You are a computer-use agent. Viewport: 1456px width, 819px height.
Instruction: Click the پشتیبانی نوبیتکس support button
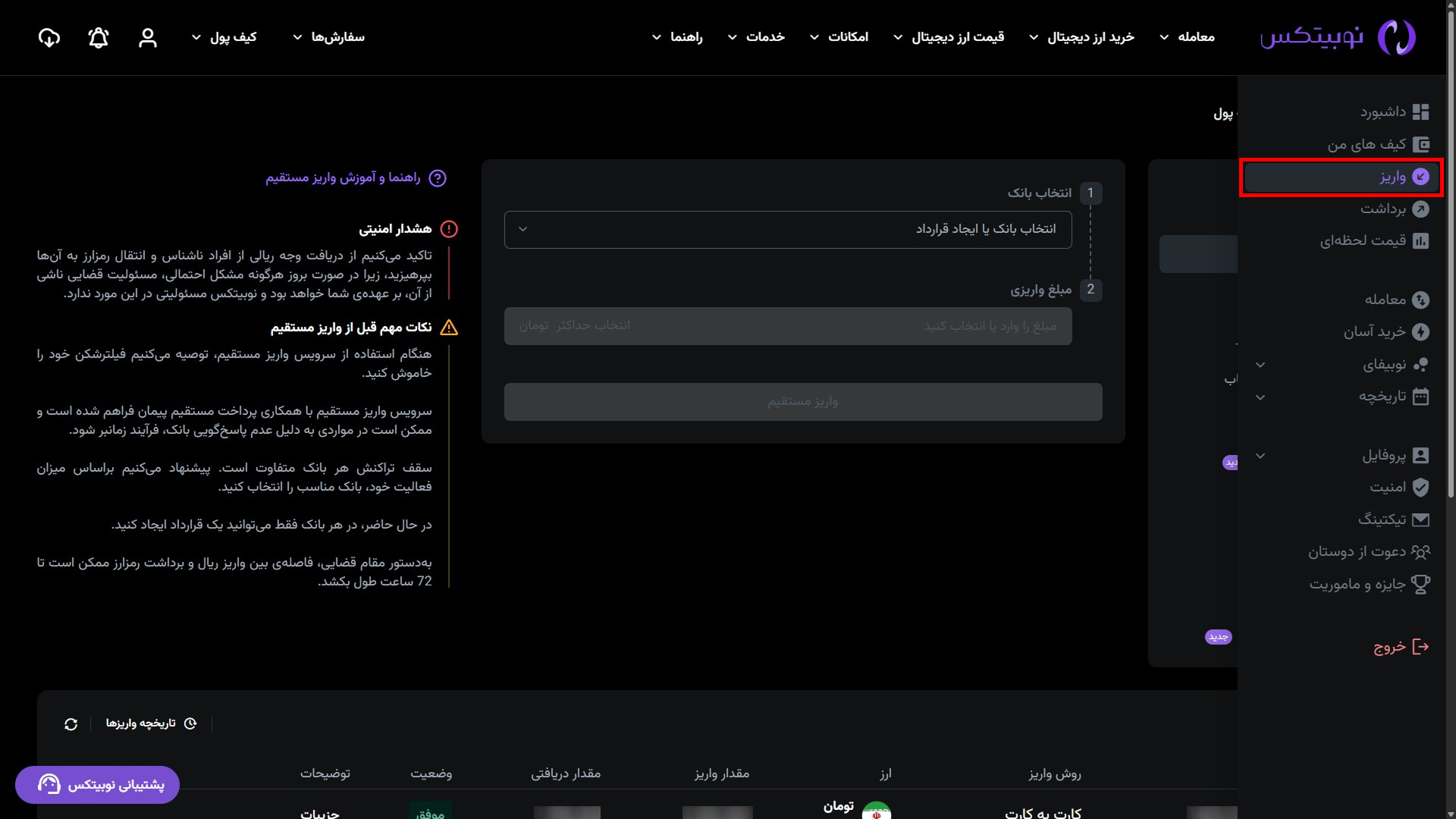click(98, 785)
